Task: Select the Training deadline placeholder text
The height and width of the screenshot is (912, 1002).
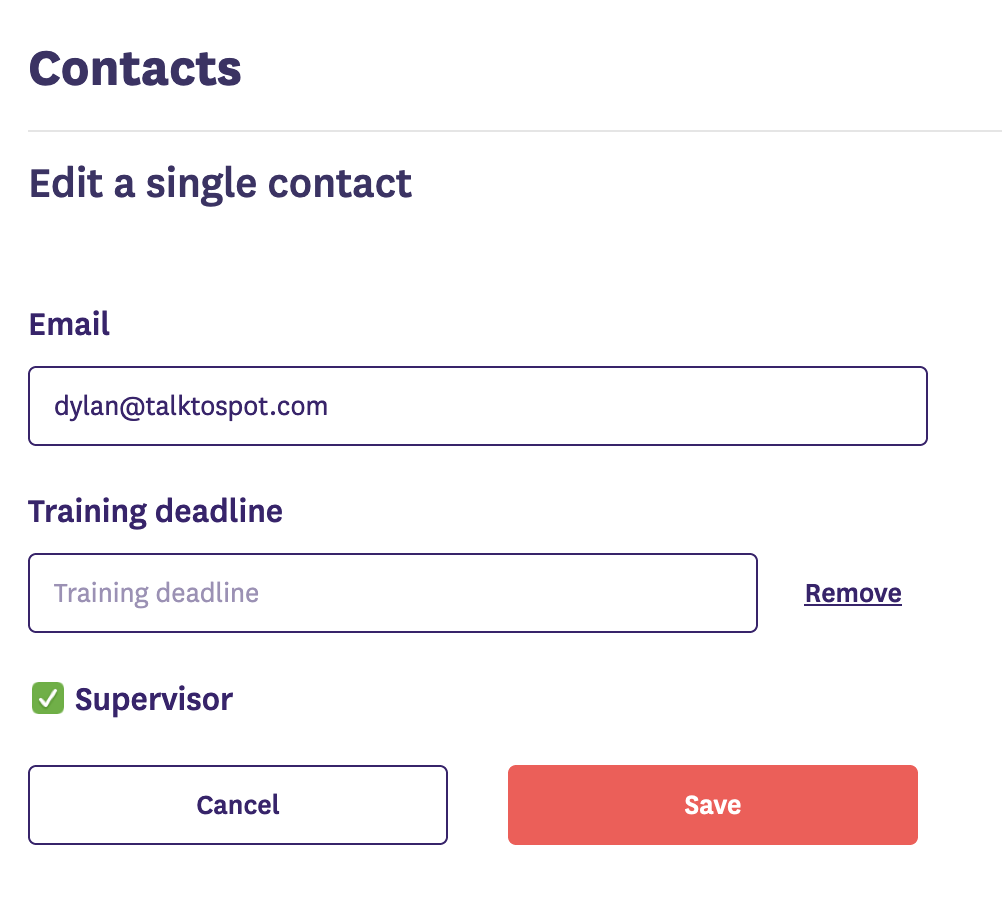Action: (x=156, y=593)
